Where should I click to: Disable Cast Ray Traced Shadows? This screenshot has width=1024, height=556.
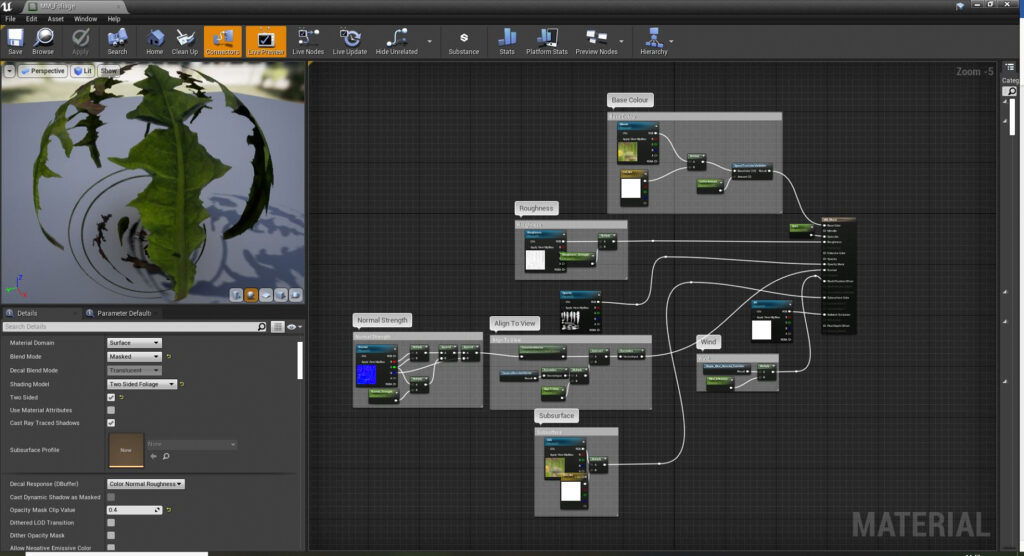pyautogui.click(x=111, y=423)
